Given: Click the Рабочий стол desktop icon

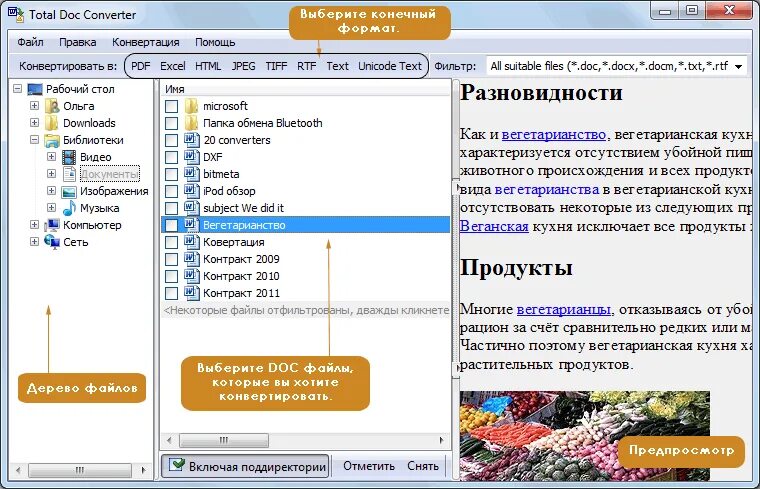Looking at the screenshot, I should 35,89.
